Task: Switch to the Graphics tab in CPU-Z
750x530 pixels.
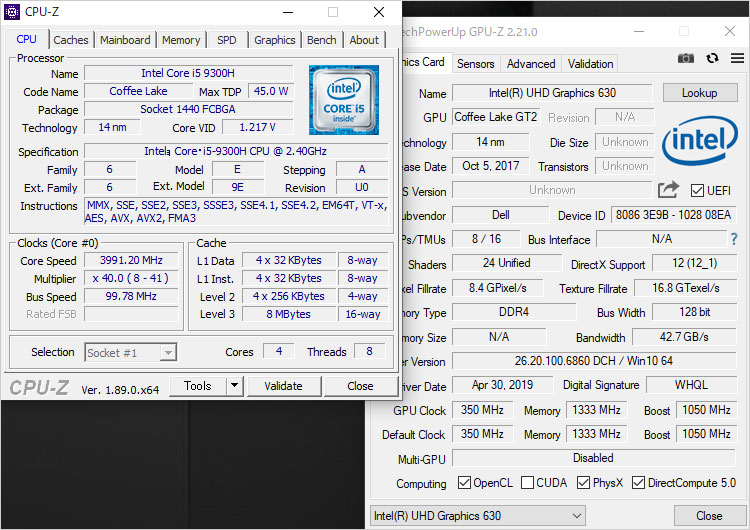Action: (275, 40)
